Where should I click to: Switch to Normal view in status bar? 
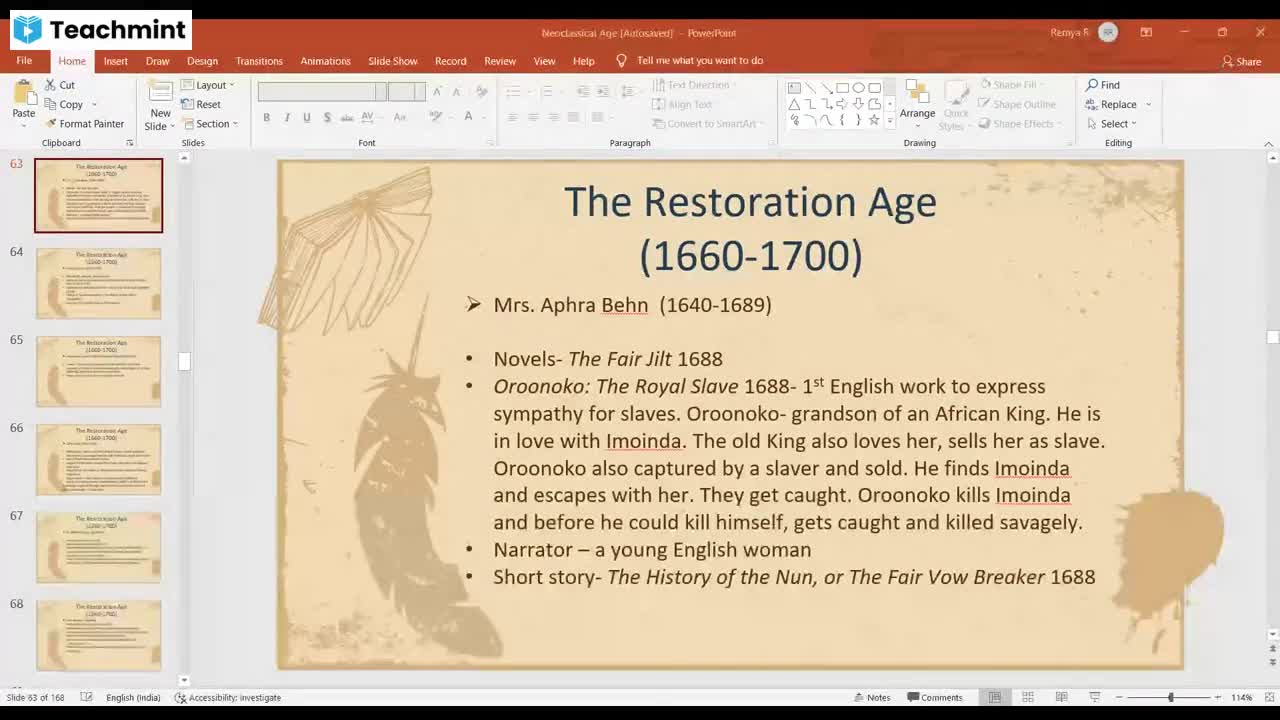[x=995, y=697]
